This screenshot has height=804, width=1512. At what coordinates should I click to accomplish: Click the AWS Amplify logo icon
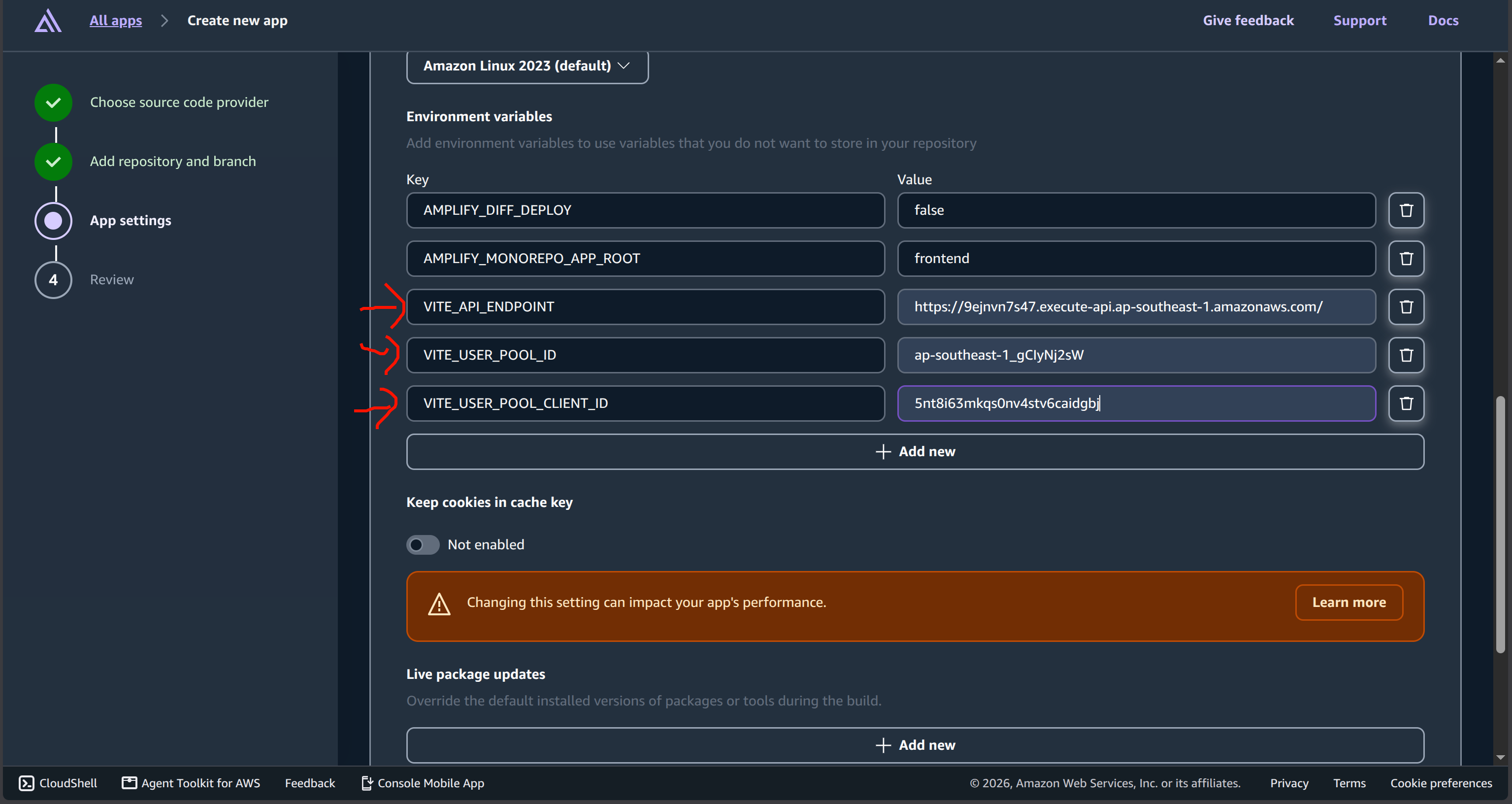[48, 21]
